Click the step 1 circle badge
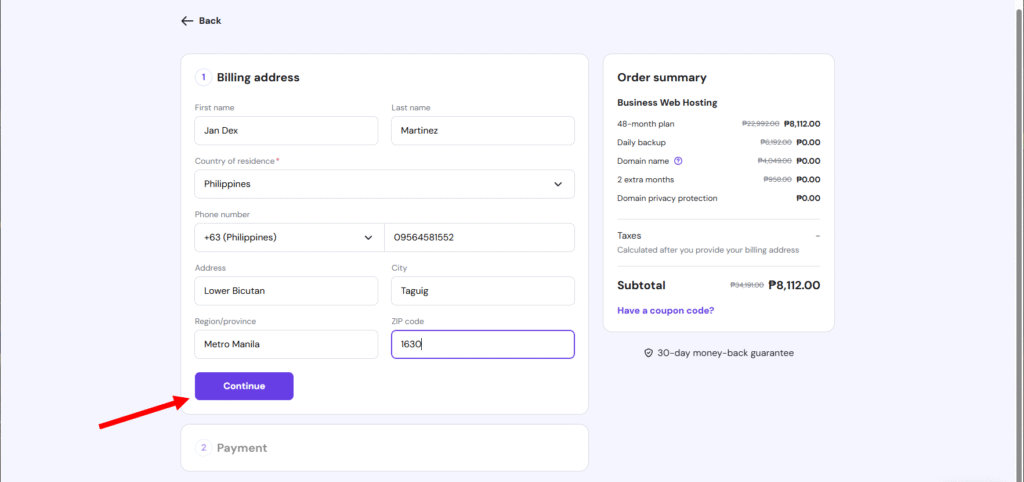Screen dimensions: 1024x482 tap(203, 77)
